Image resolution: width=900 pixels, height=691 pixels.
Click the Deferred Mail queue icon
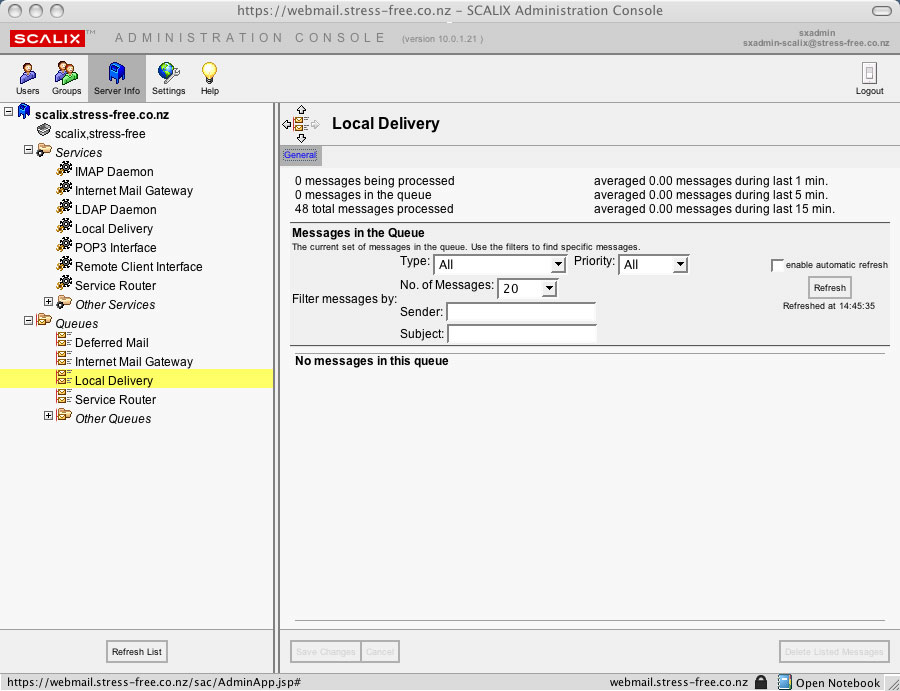[64, 340]
